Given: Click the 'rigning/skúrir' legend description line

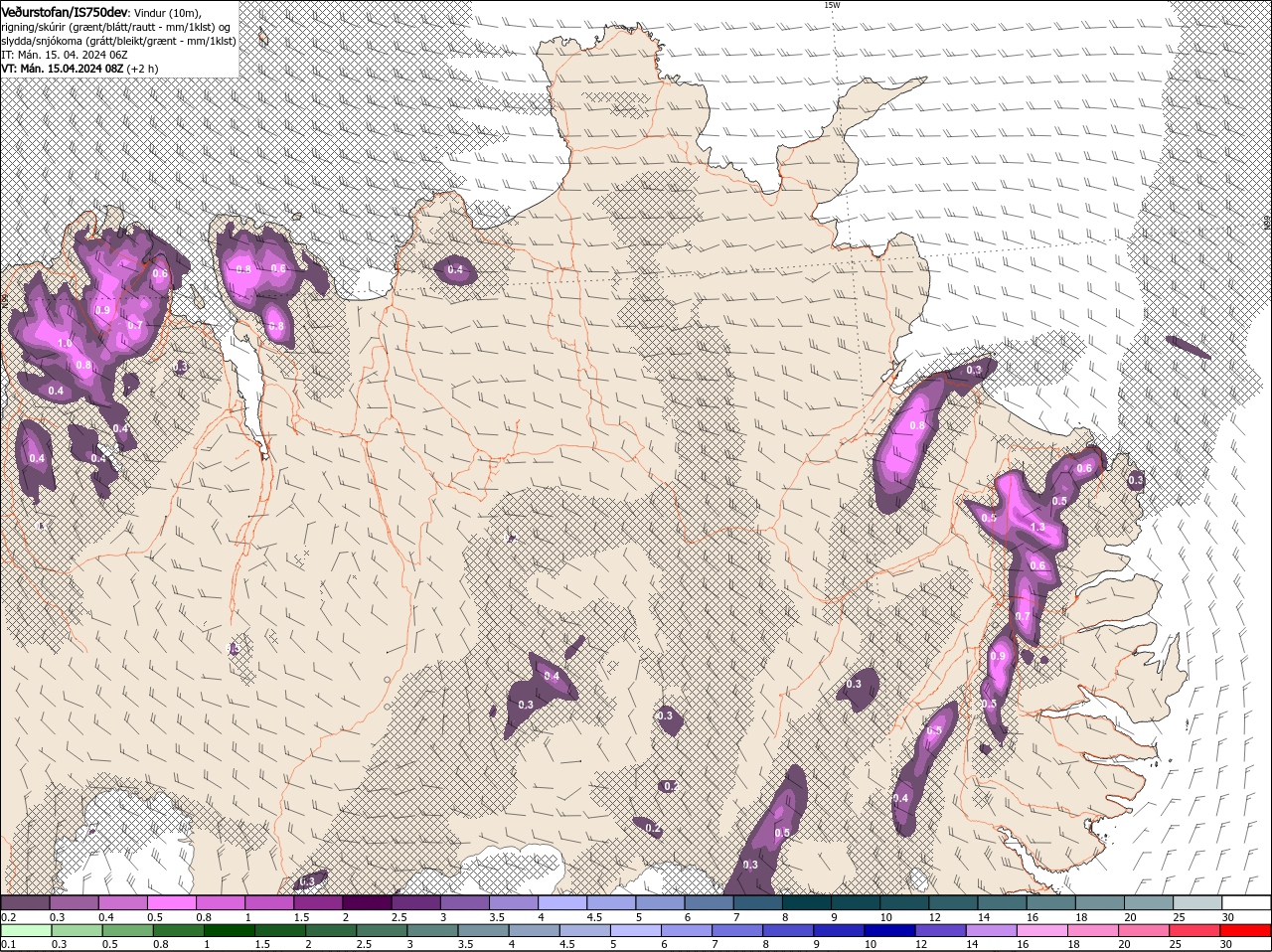Looking at the screenshot, I should (x=116, y=27).
